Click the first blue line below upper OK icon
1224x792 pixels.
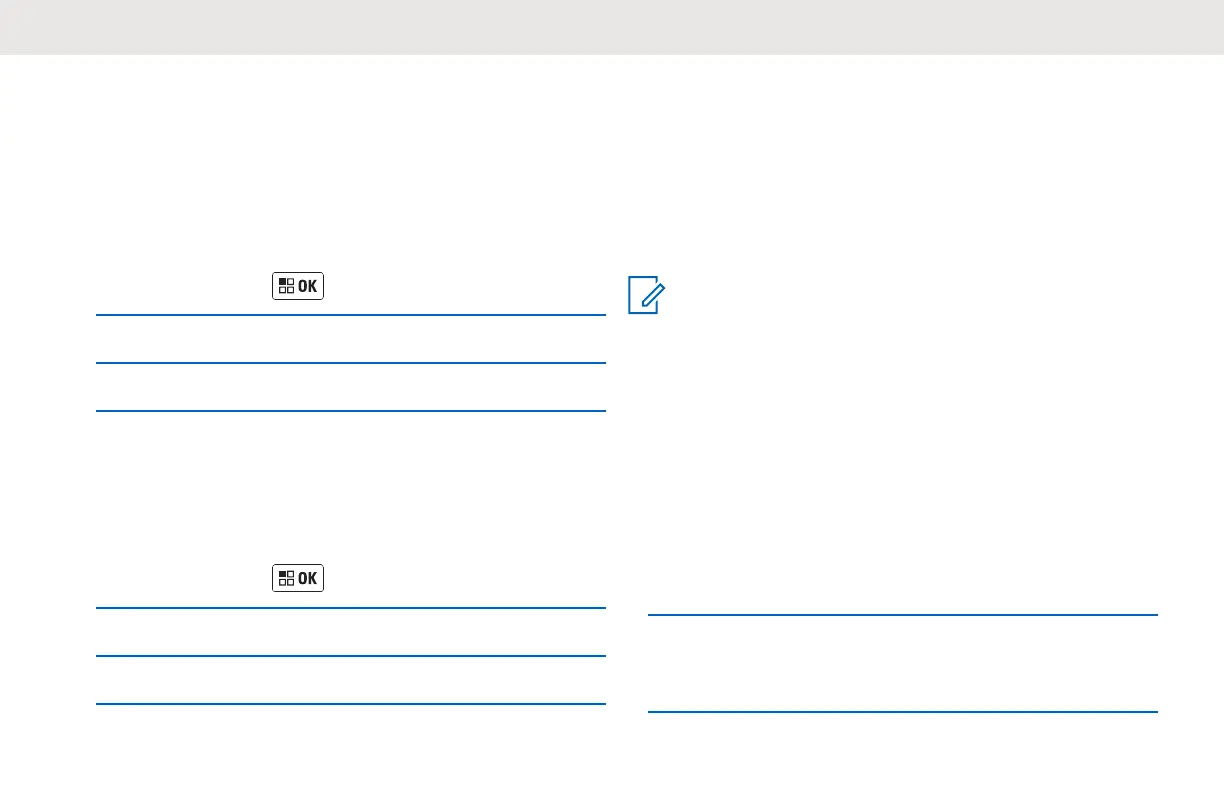(x=350, y=315)
